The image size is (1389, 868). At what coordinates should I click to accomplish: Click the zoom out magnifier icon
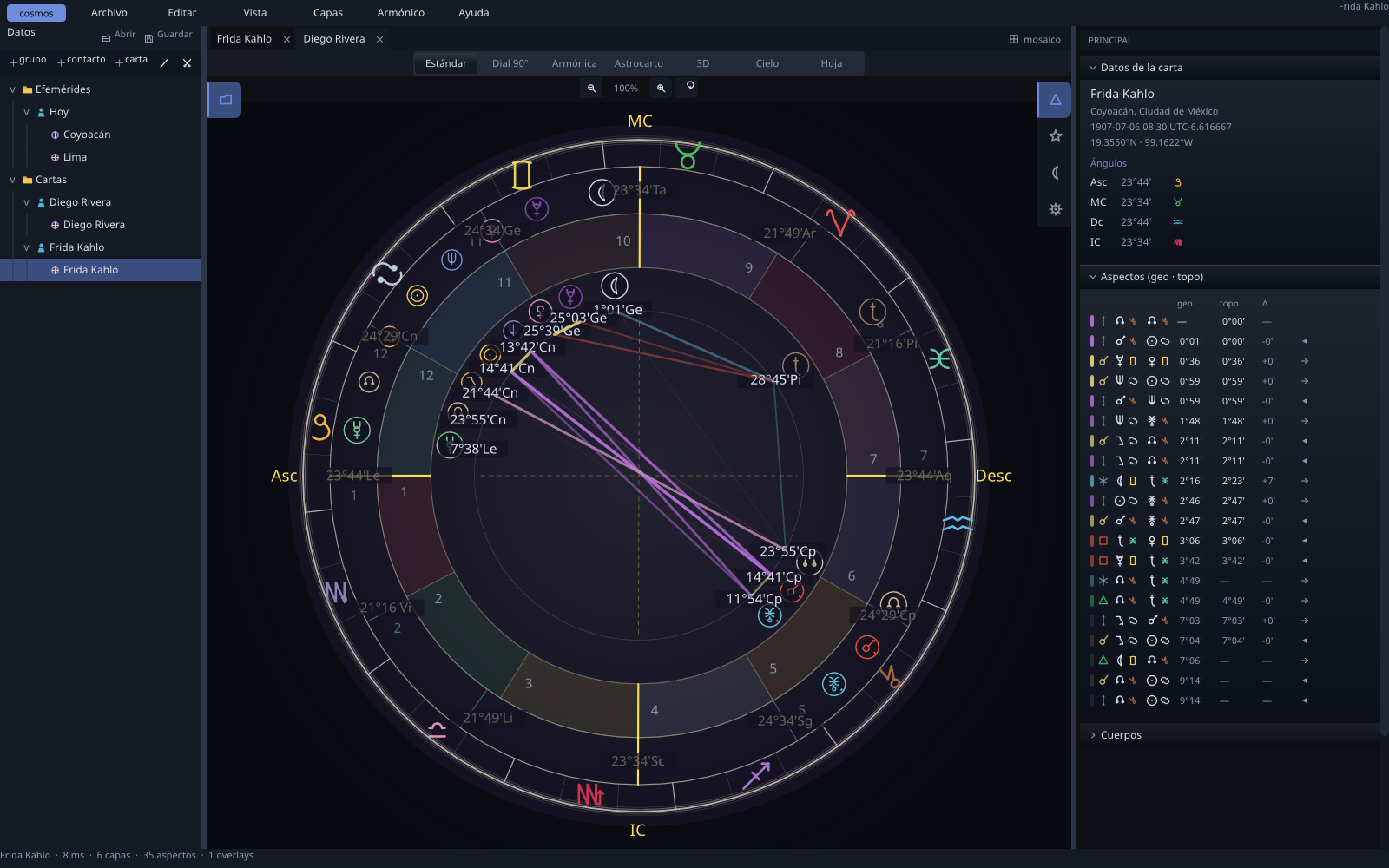(x=591, y=88)
